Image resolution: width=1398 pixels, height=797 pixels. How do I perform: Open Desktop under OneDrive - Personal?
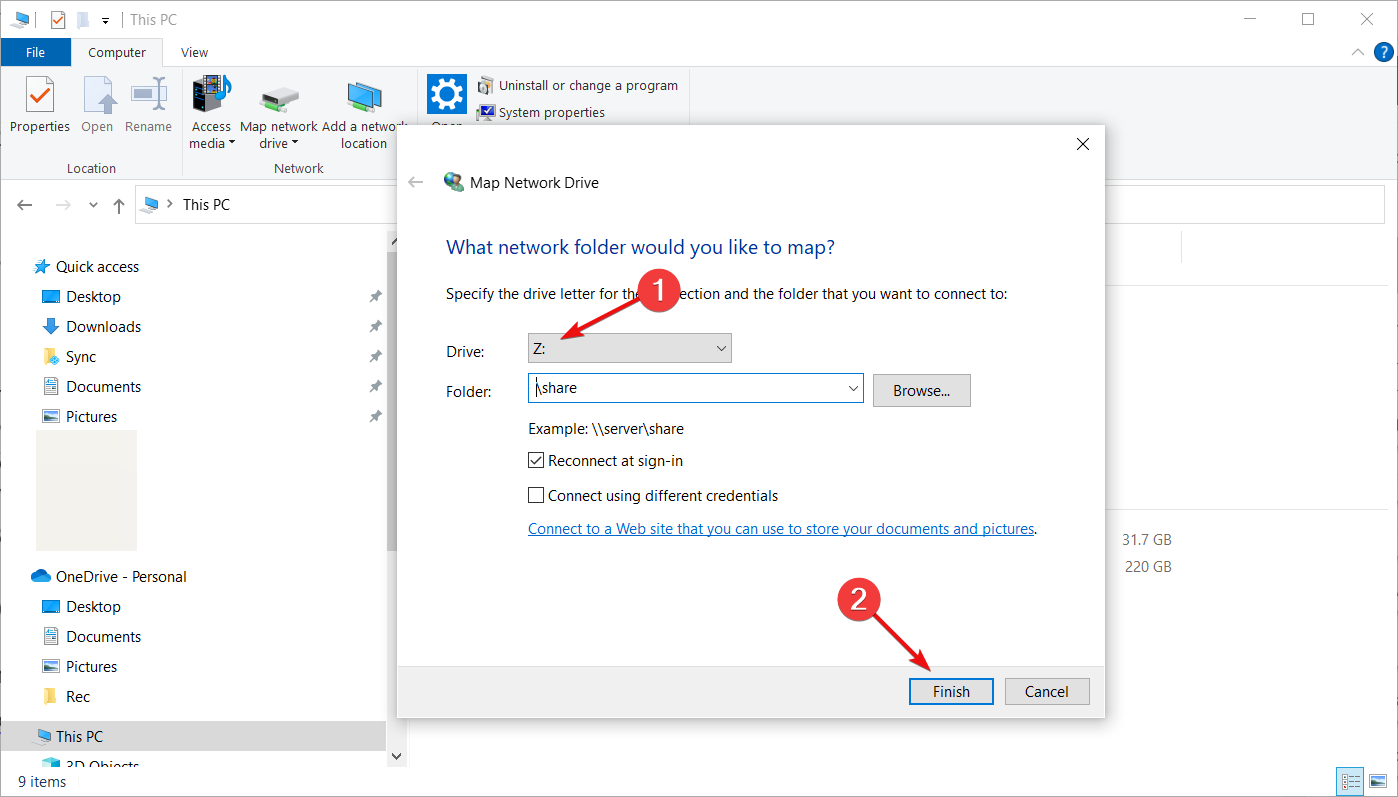(x=93, y=607)
